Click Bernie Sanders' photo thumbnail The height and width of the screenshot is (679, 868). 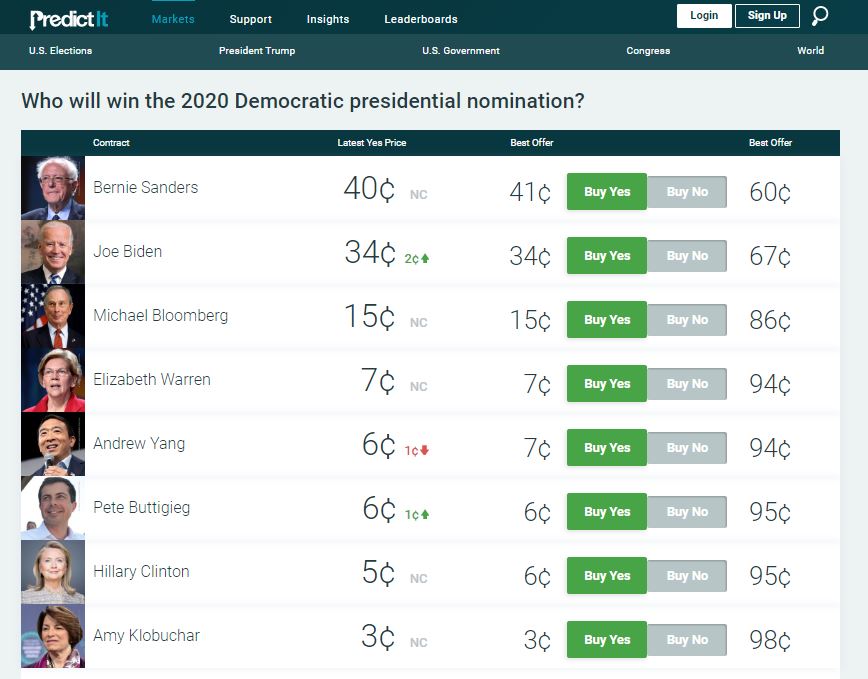point(53,188)
